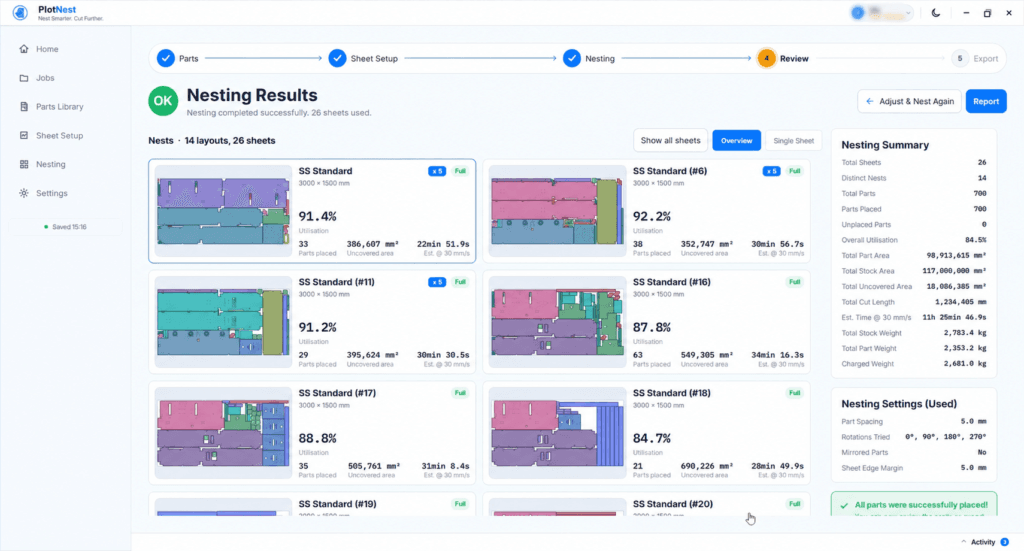Click Show all sheets button
This screenshot has height=551, width=1024.
pos(670,140)
